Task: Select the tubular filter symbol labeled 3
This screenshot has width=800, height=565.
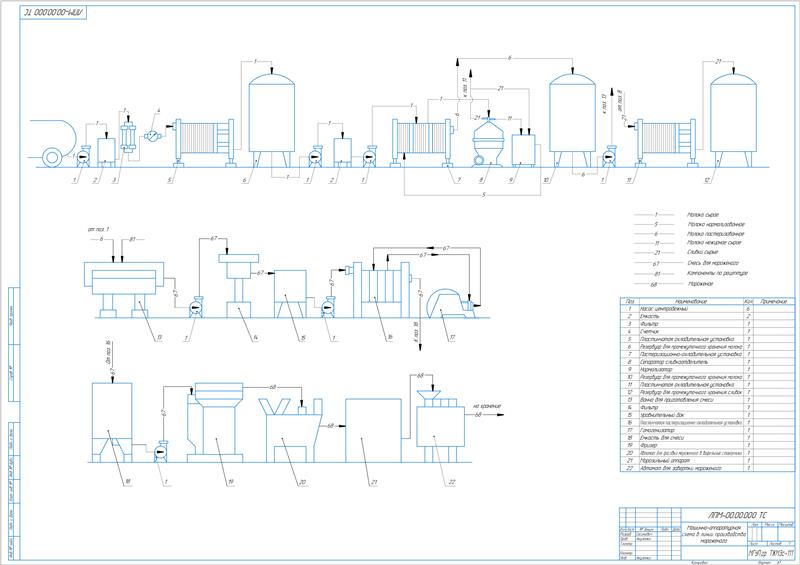Action: (x=128, y=137)
